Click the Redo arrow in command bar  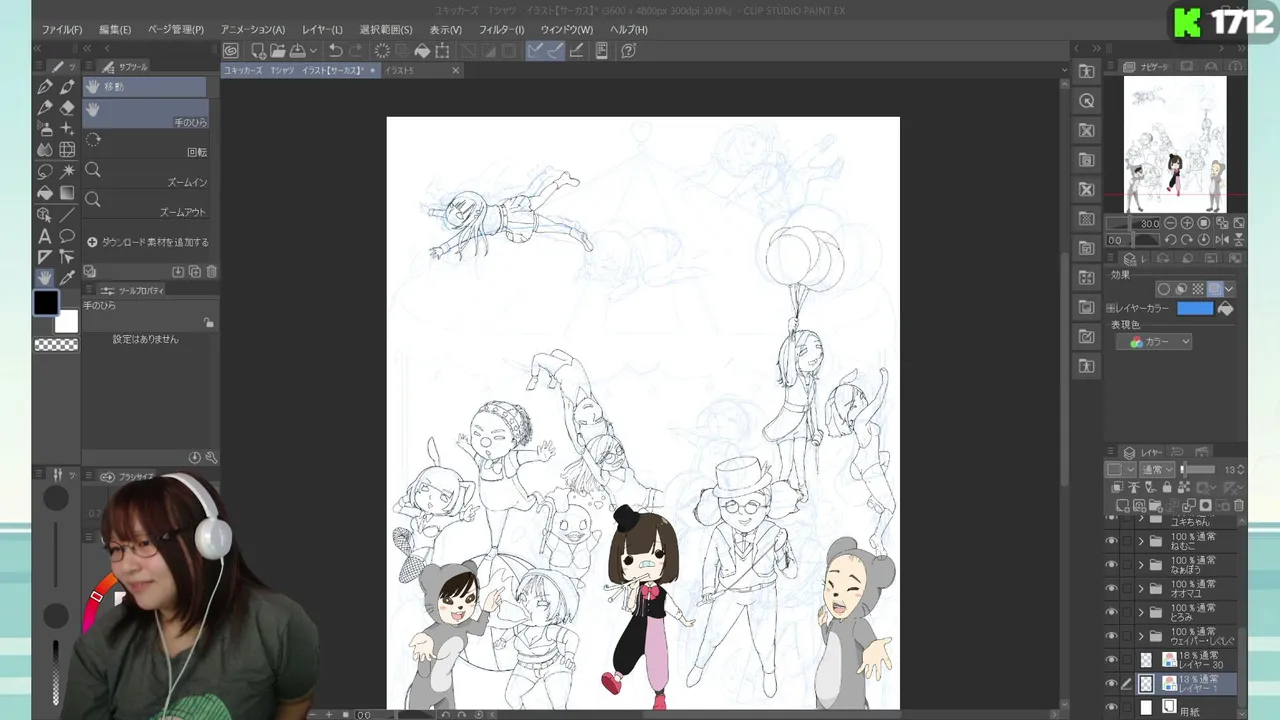[356, 50]
